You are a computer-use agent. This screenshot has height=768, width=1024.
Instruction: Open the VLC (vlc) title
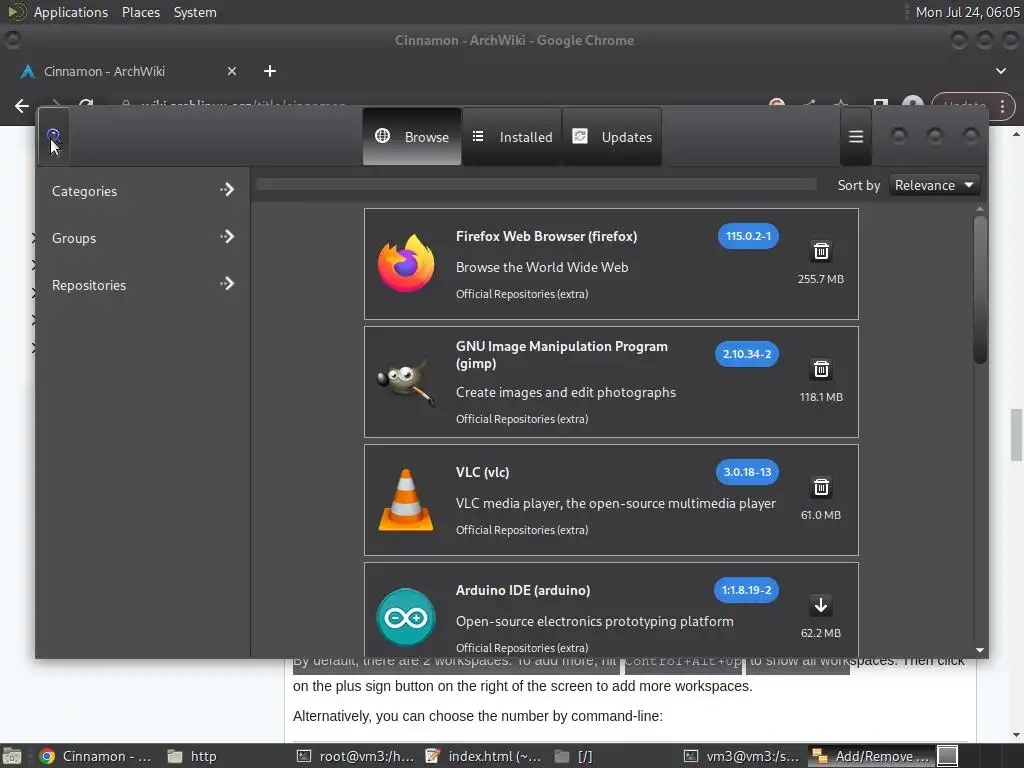click(x=483, y=472)
